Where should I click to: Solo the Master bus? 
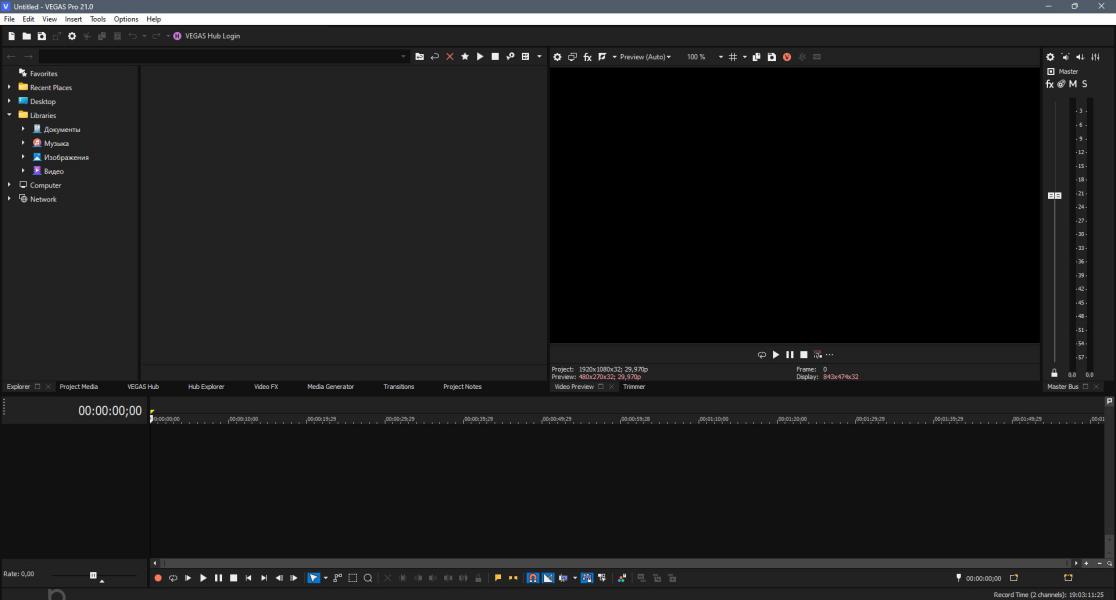[1084, 84]
